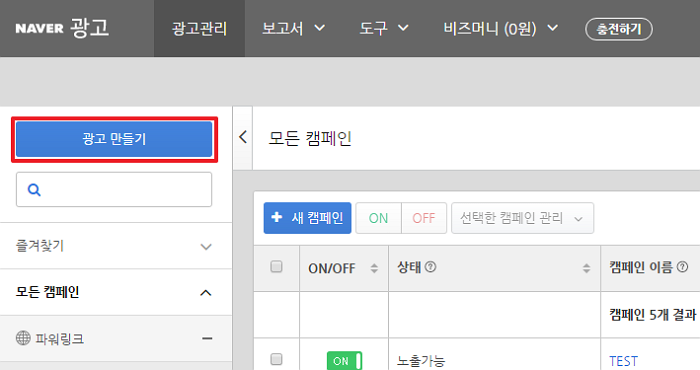This screenshot has height=370, width=700.
Task: Open the 도구 menu
Action: click(384, 29)
